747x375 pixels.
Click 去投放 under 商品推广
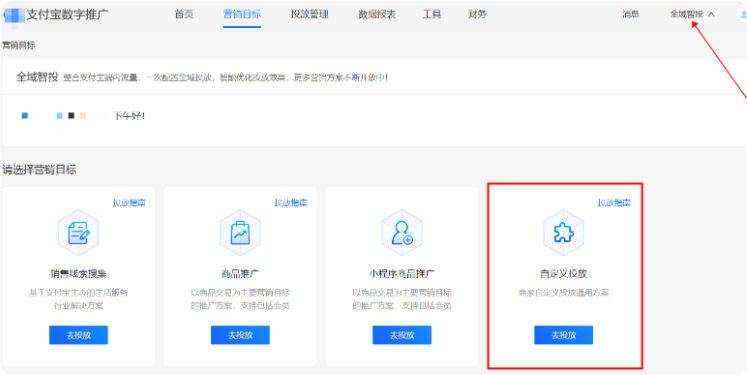pos(240,335)
